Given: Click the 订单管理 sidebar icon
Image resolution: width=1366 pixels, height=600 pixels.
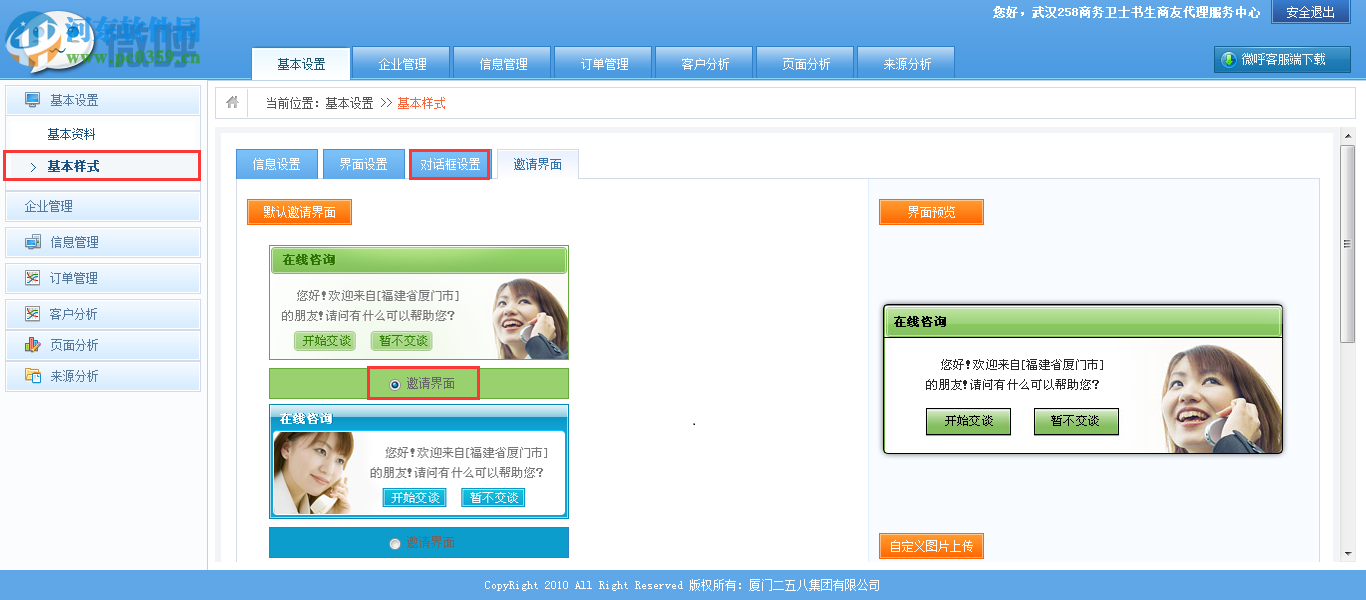Looking at the screenshot, I should pyautogui.click(x=33, y=278).
